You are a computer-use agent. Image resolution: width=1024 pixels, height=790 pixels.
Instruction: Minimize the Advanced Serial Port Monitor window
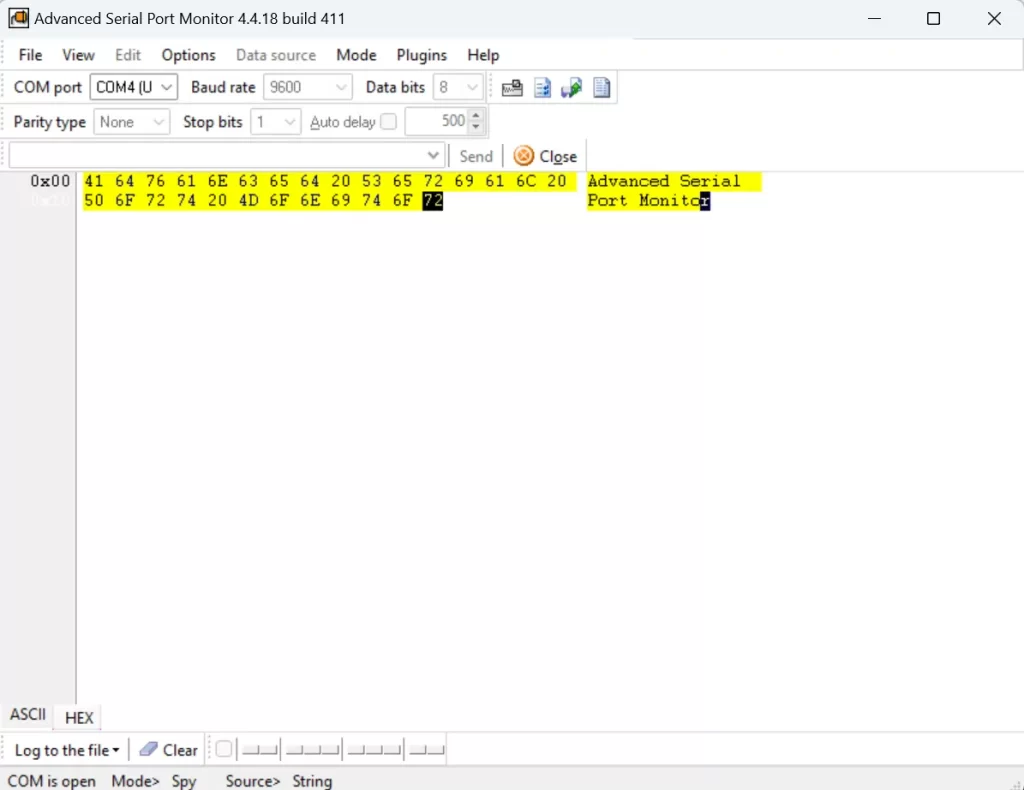874,18
